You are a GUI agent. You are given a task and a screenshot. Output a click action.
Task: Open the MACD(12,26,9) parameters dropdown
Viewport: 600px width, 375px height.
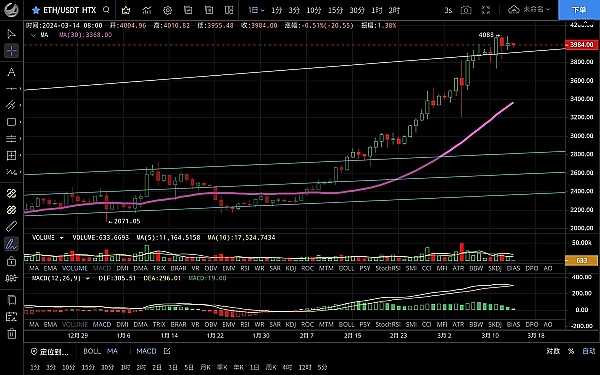coord(88,278)
